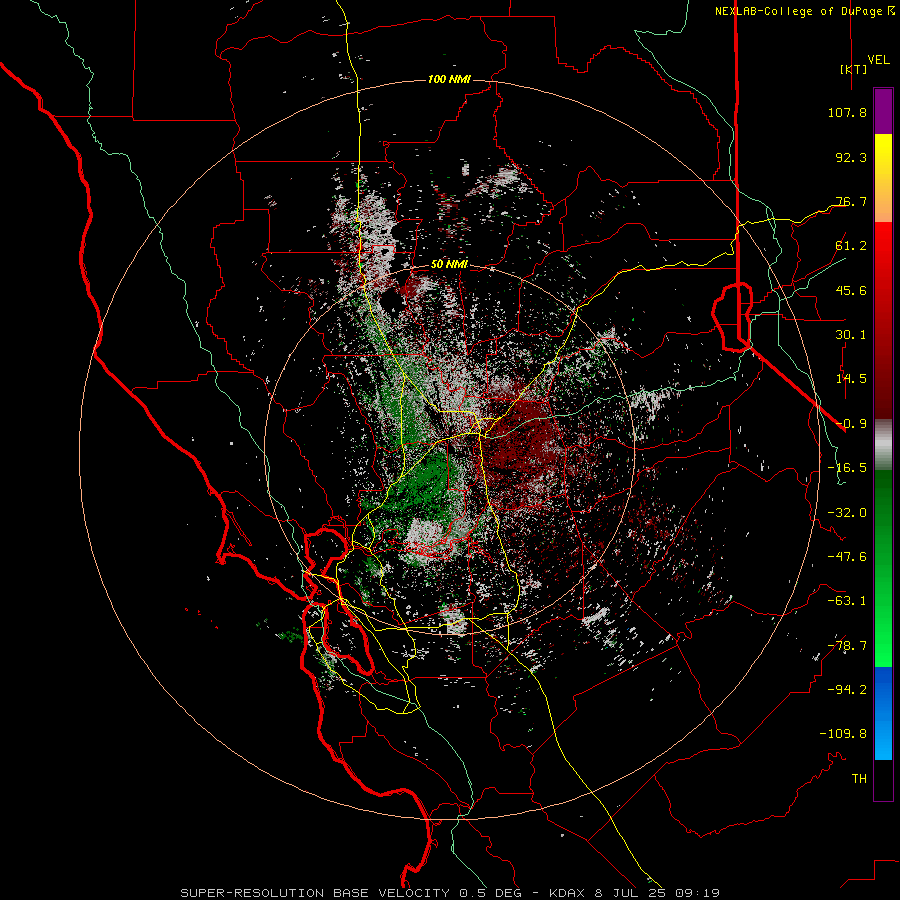Viewport: 900px width, 900px height.
Task: Select the -78.7 velocity legend value
Action: coord(847,646)
